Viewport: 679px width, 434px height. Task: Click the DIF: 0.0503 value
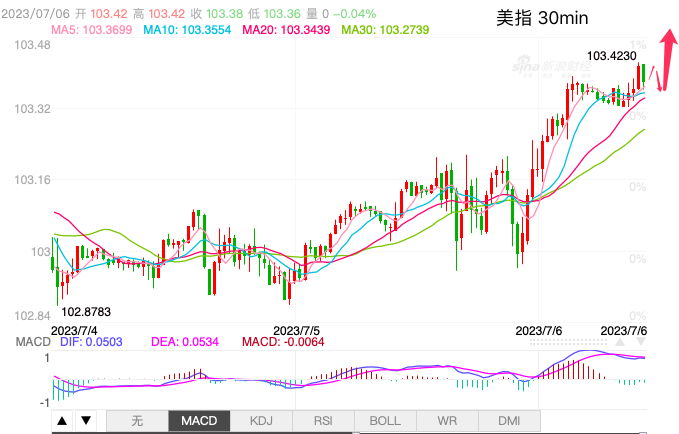[91, 342]
